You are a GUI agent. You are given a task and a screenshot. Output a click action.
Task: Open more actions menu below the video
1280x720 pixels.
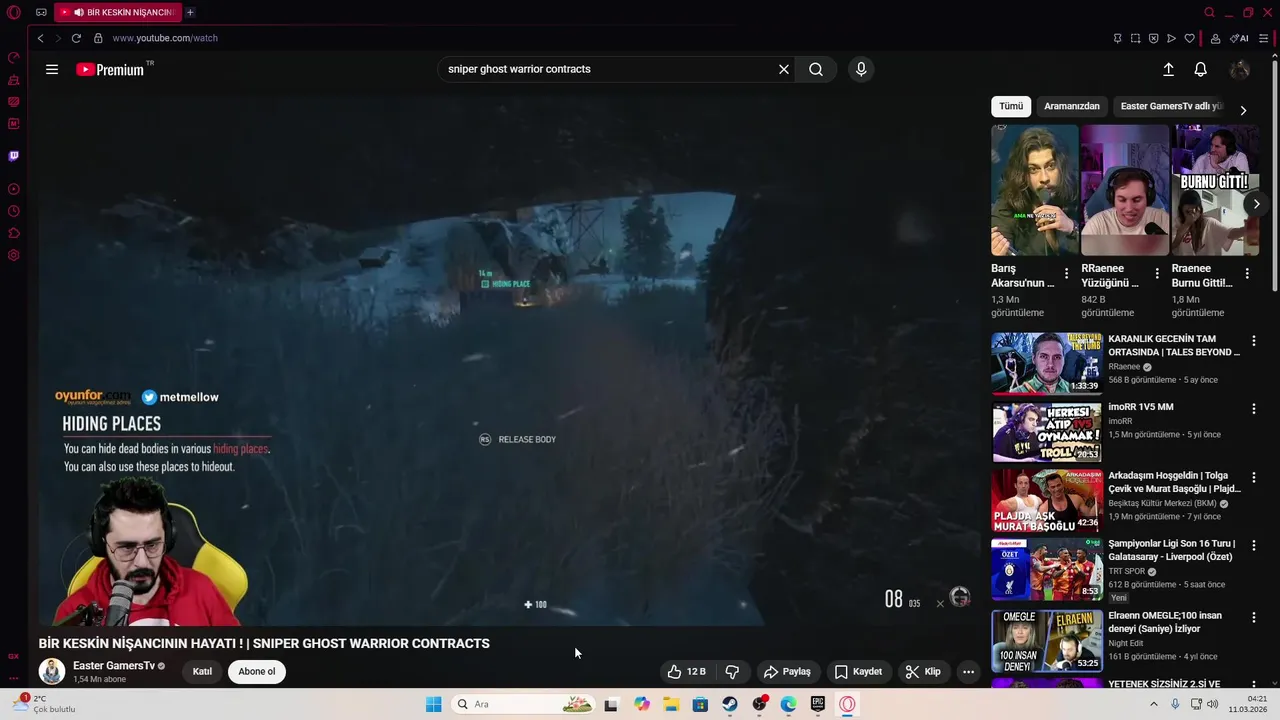coord(968,672)
